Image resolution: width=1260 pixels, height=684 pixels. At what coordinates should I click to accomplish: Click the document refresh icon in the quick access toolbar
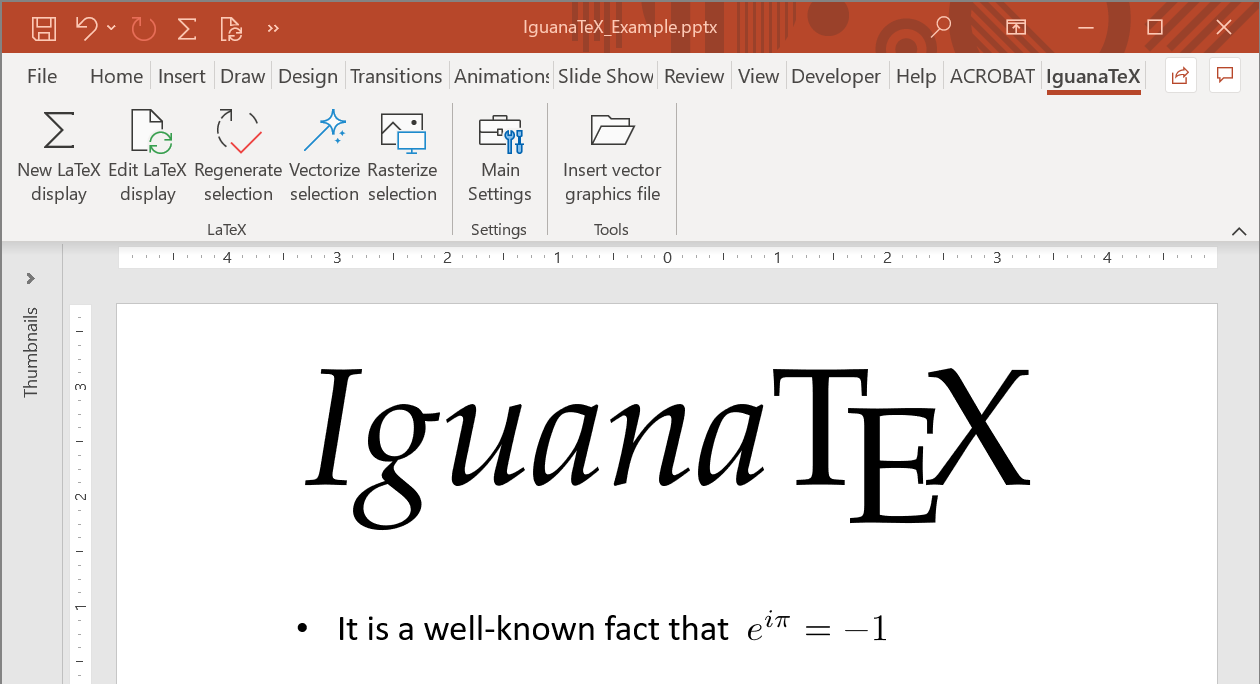tap(231, 28)
